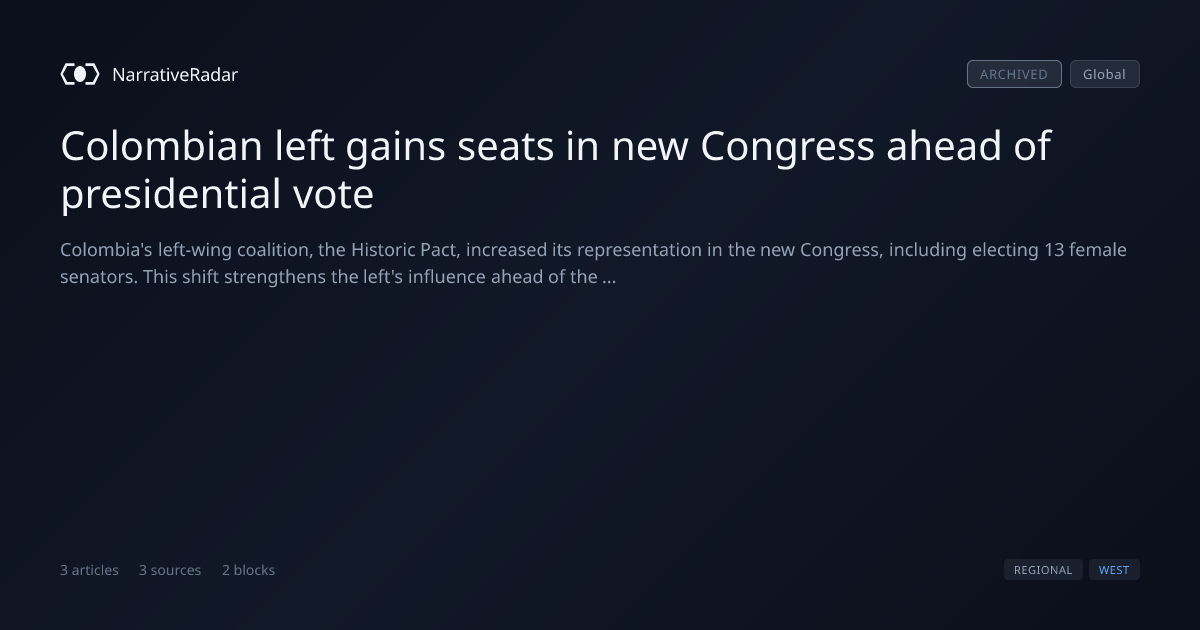
Task: Click '13 female' in the summary text
Action: [1085, 250]
